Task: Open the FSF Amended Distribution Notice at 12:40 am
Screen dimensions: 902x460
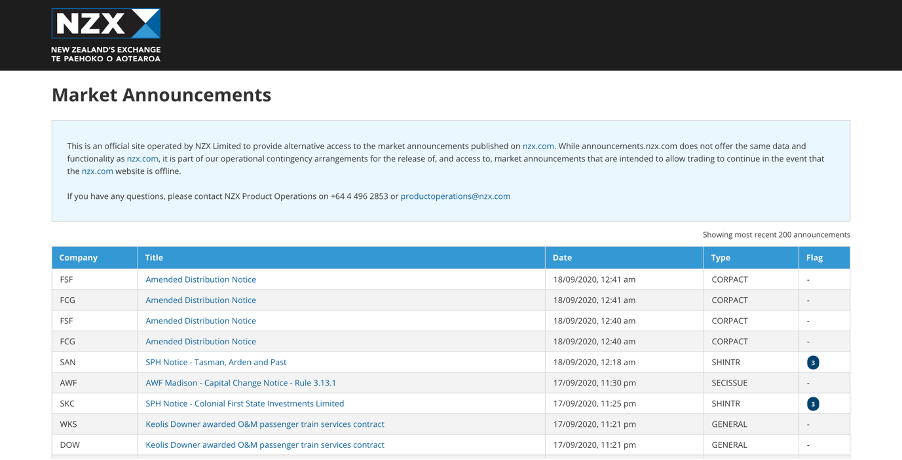Action: pos(201,321)
